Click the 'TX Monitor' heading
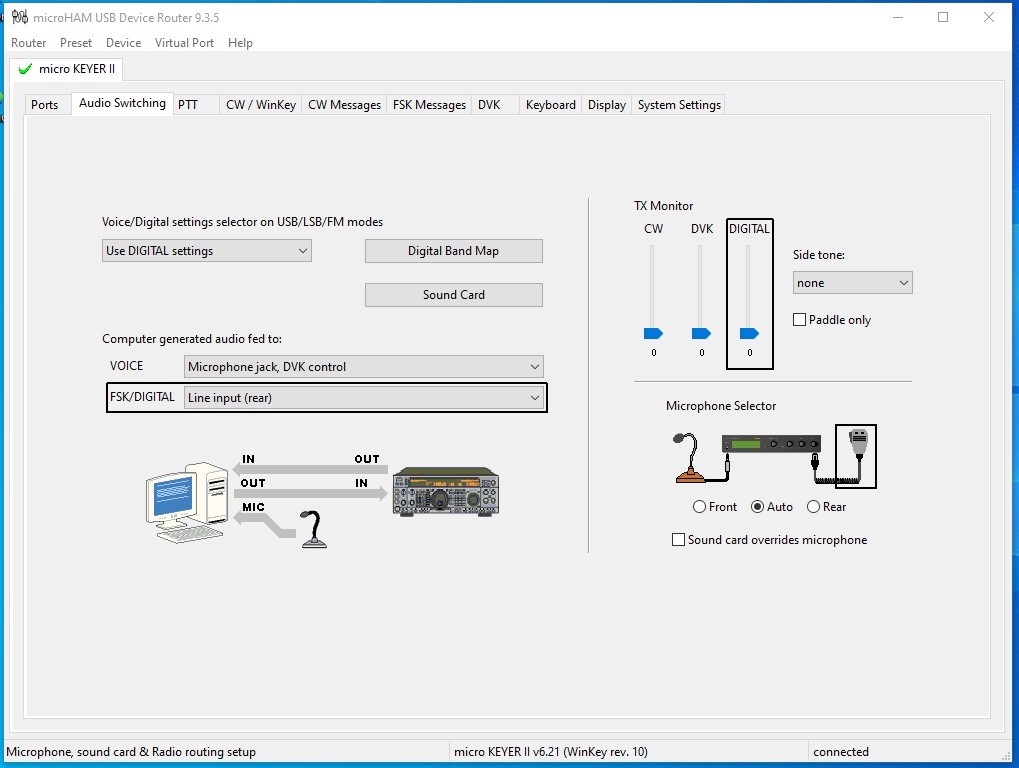Screen dimensions: 1019x768 [x=664, y=206]
